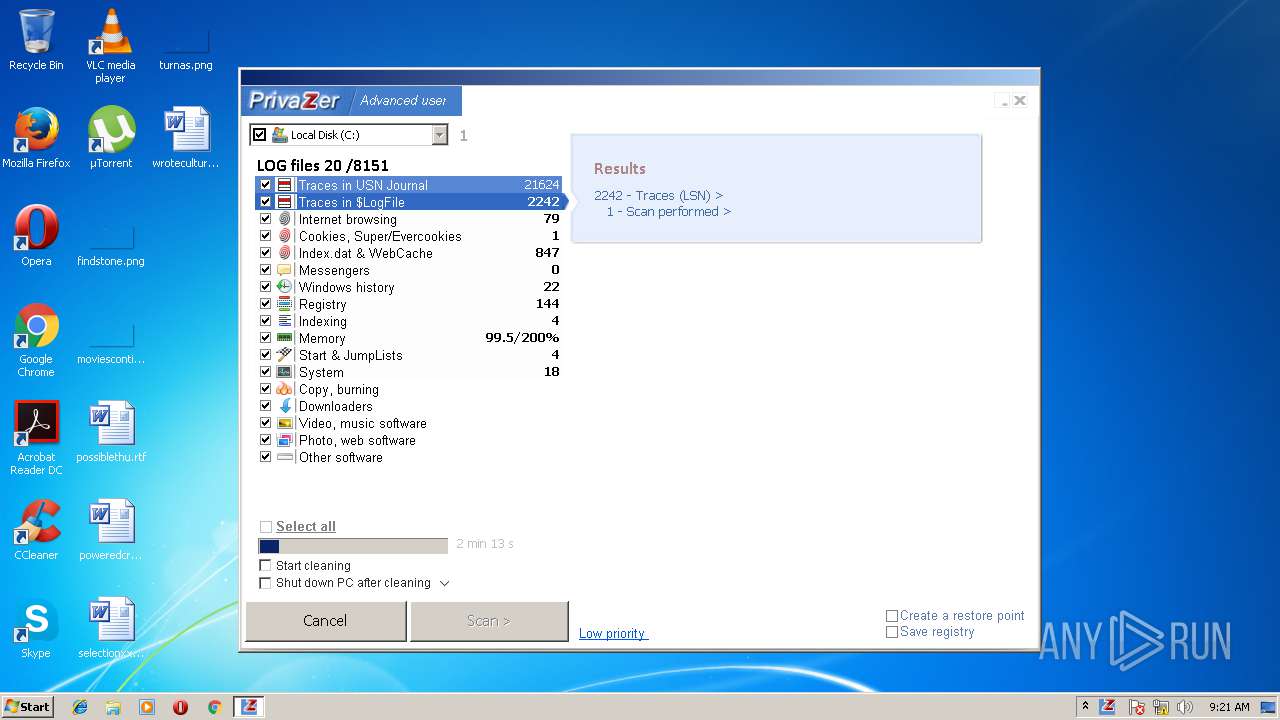The image size is (1280, 720).
Task: Uncheck the Memory checkbox
Action: pyautogui.click(x=265, y=338)
